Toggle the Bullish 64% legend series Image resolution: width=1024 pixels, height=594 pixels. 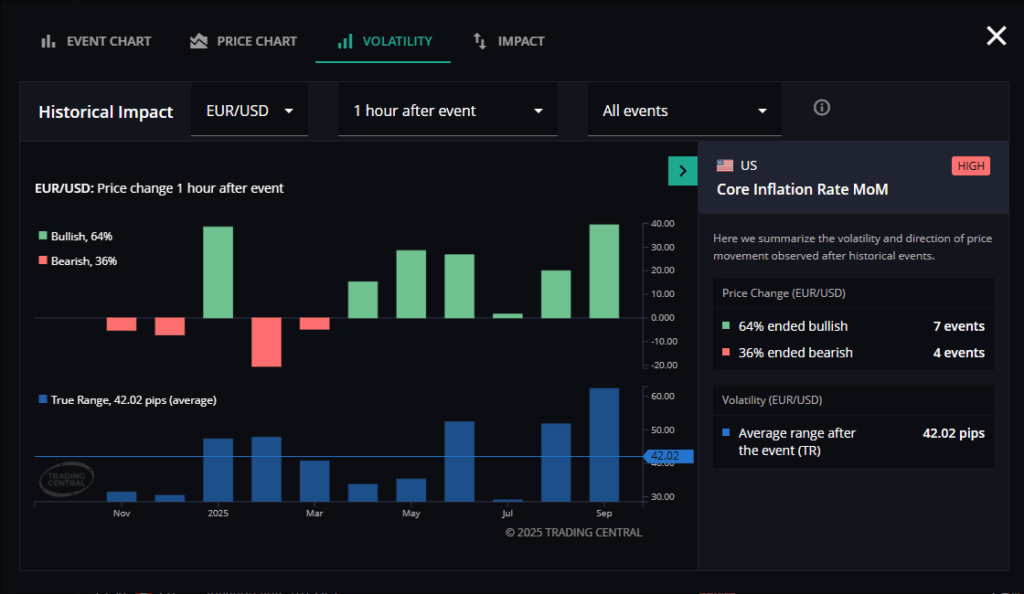(76, 236)
